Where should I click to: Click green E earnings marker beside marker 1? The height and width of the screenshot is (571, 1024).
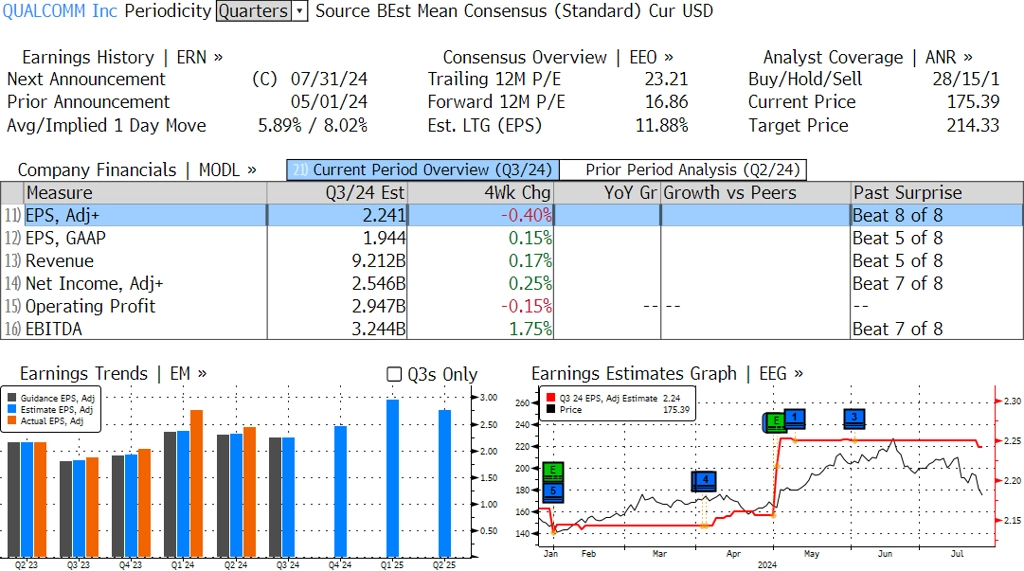click(775, 422)
